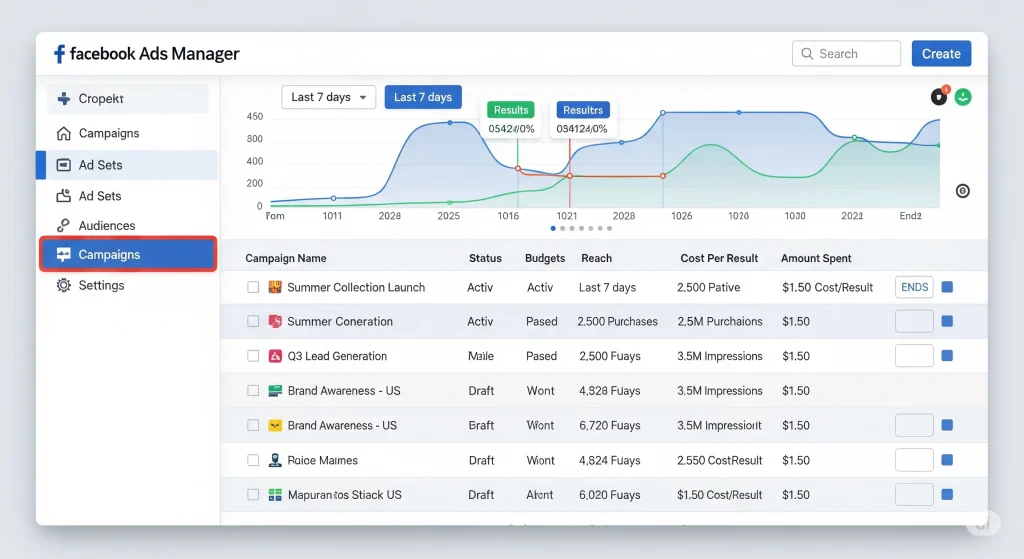Screen dimensions: 1024x559
Task: Click the blank box in Mapurantos Stiack US row
Action: (914, 494)
